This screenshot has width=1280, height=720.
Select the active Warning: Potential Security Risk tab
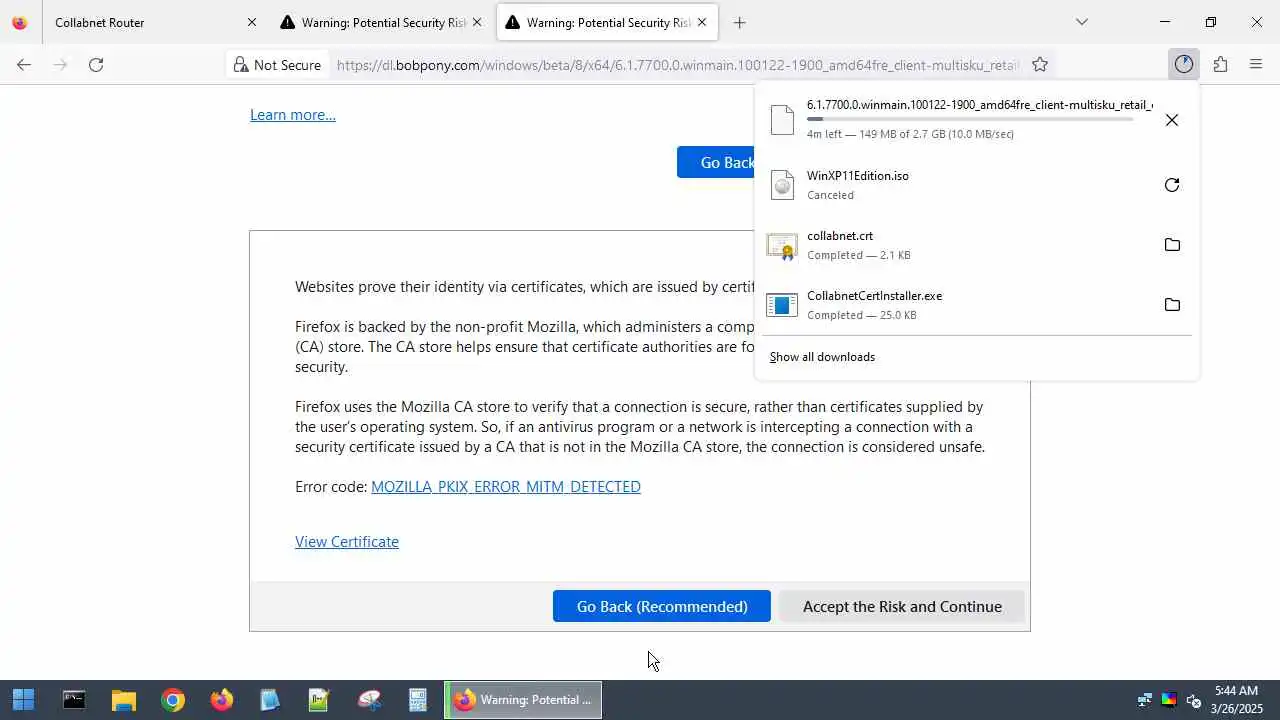pyautogui.click(x=607, y=22)
